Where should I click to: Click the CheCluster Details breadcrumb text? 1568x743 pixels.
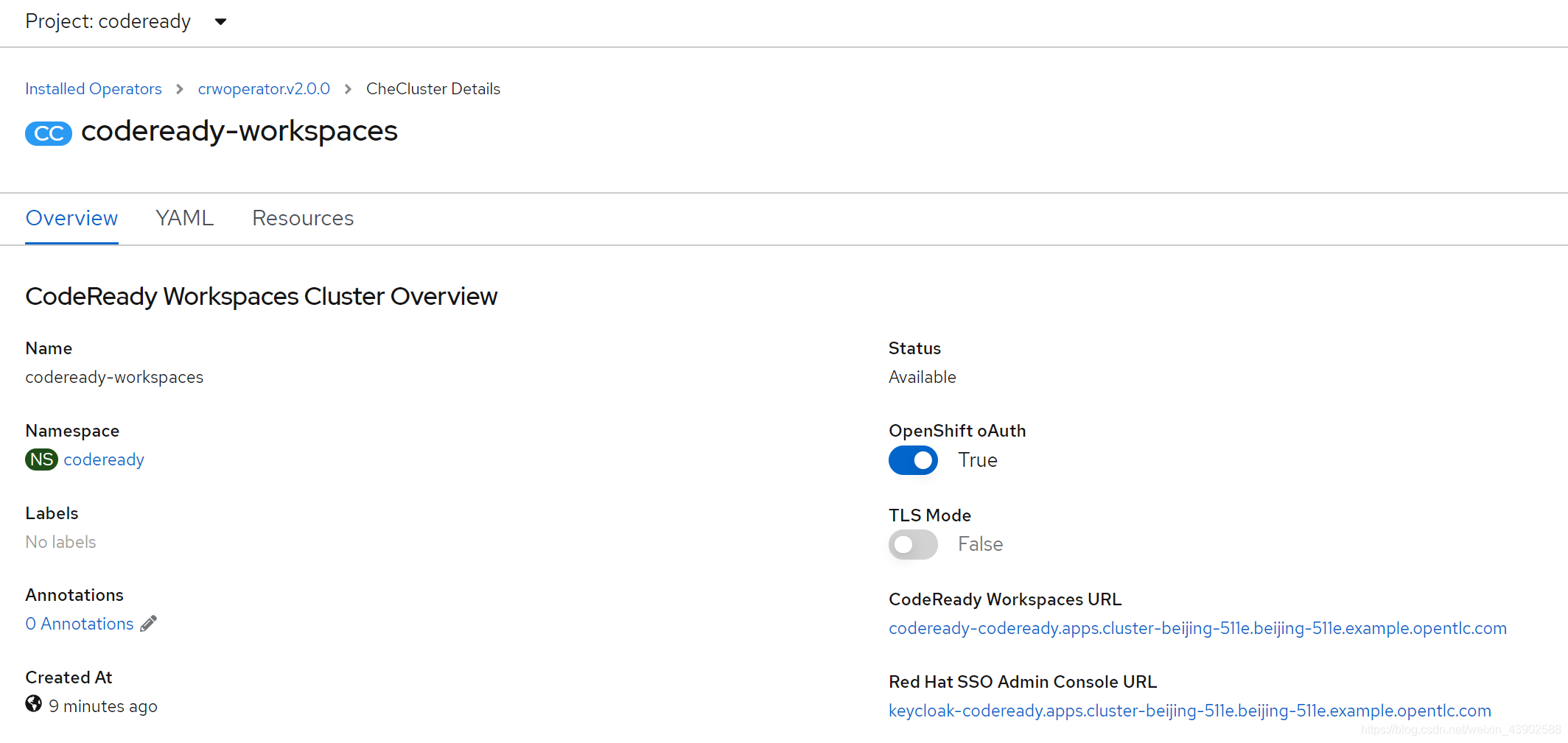click(433, 88)
